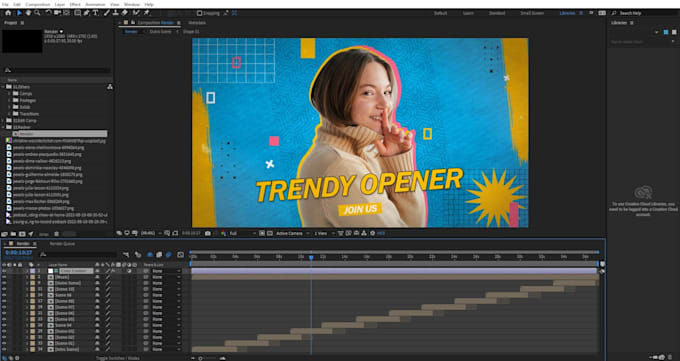
Task: Expand the Footages folder
Action: [x=10, y=100]
